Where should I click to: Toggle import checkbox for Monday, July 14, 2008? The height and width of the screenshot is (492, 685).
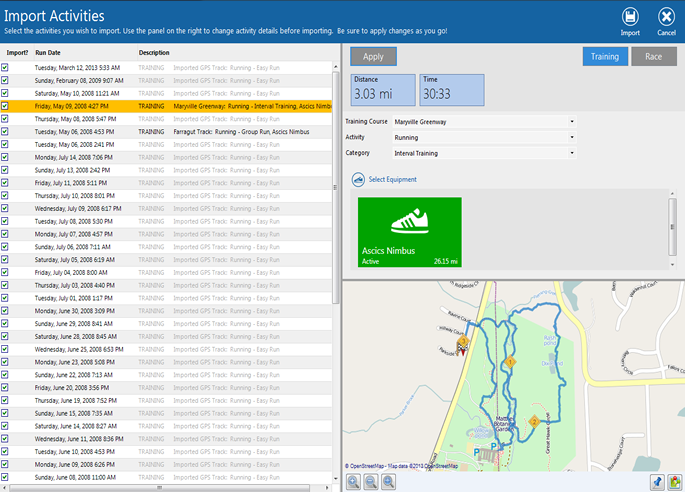[x=5, y=157]
